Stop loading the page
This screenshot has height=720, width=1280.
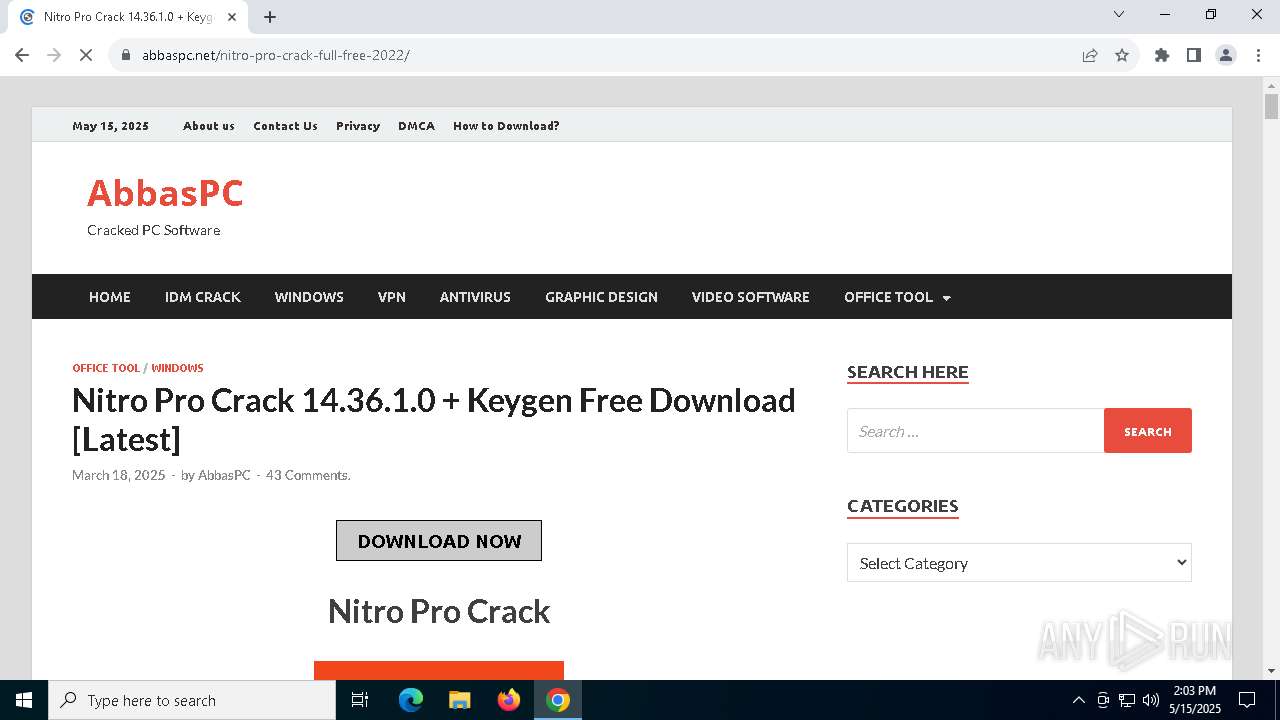(86, 55)
